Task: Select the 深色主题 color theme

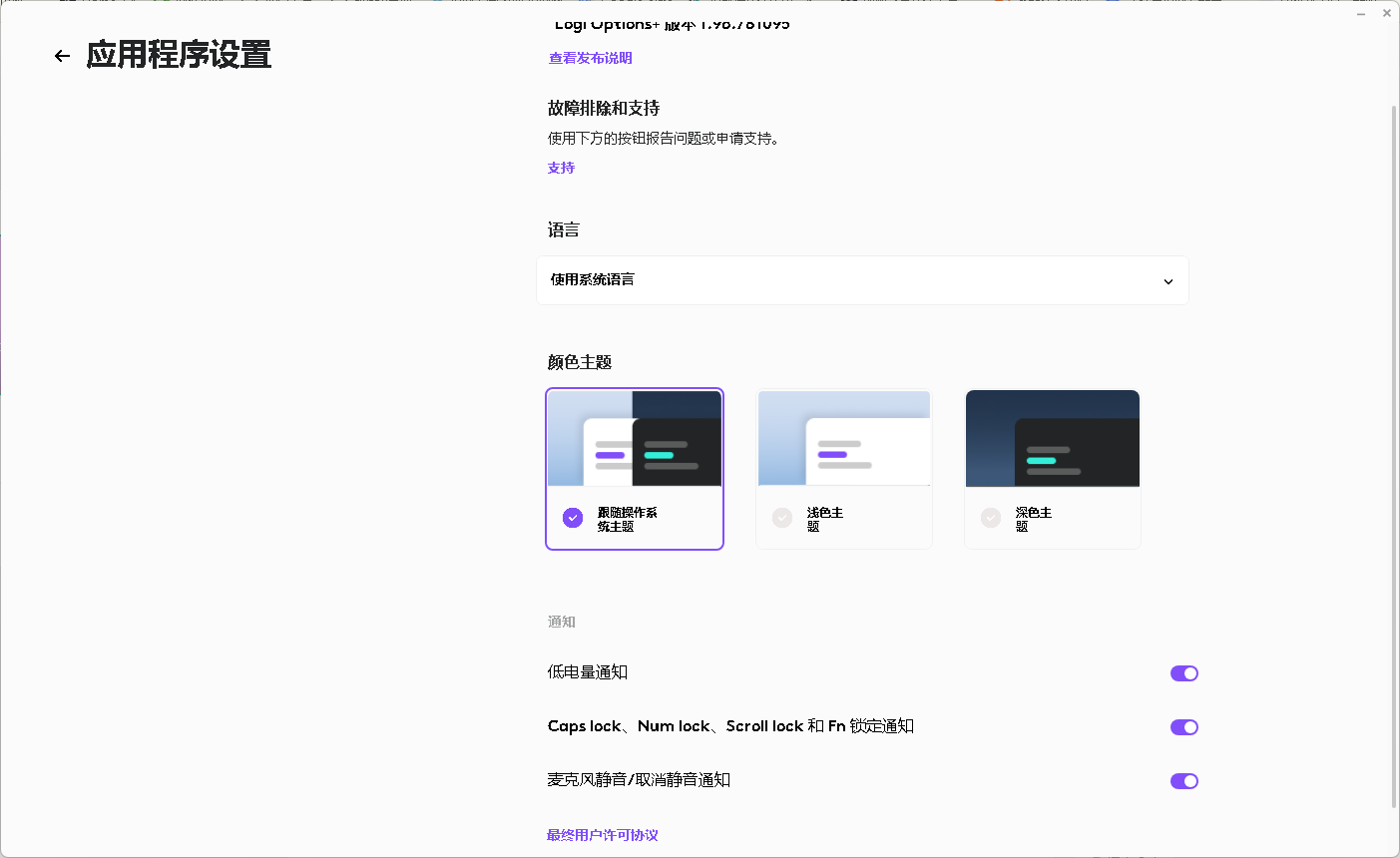Action: [x=1052, y=469]
